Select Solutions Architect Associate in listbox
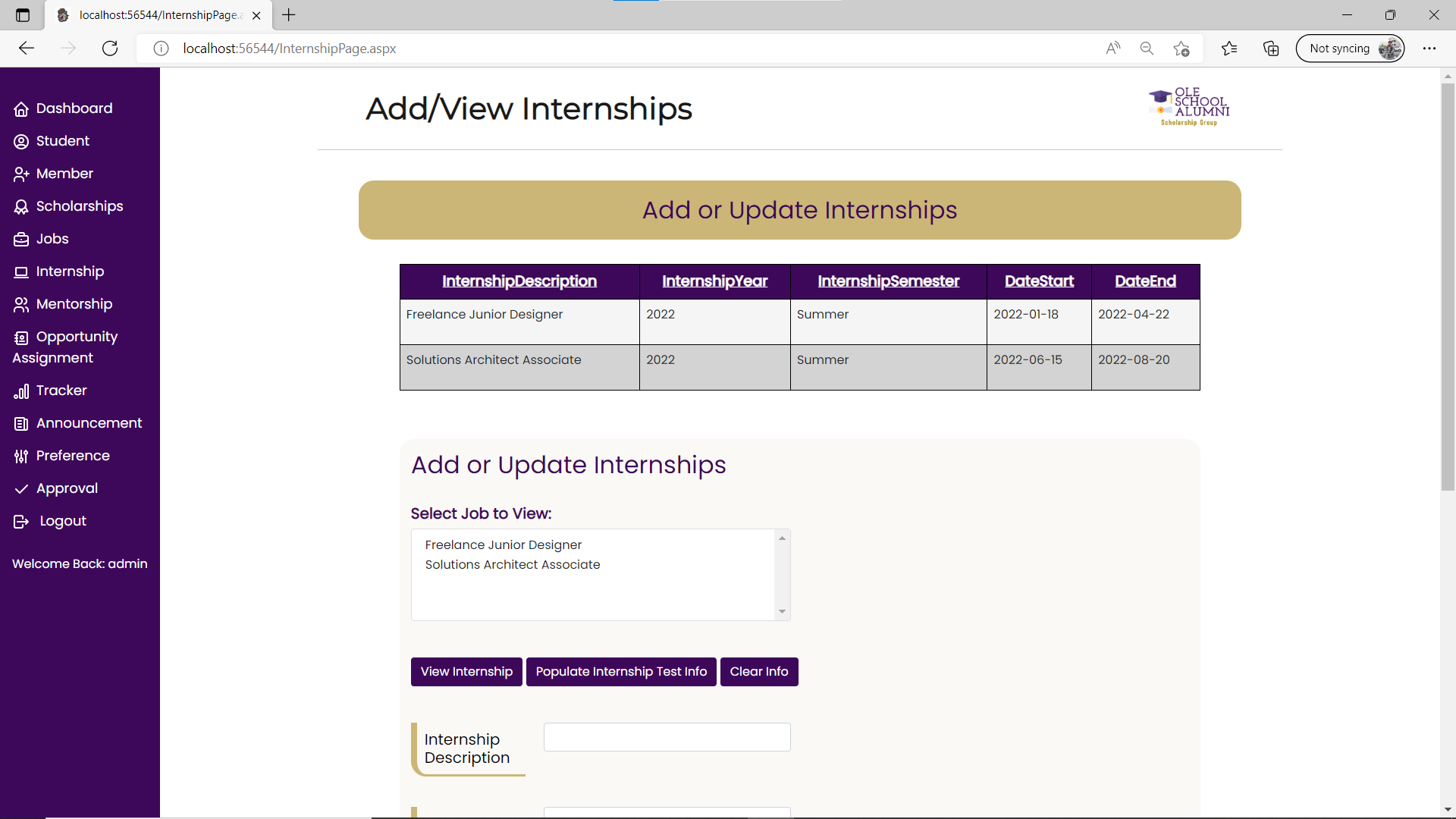 coord(513,565)
